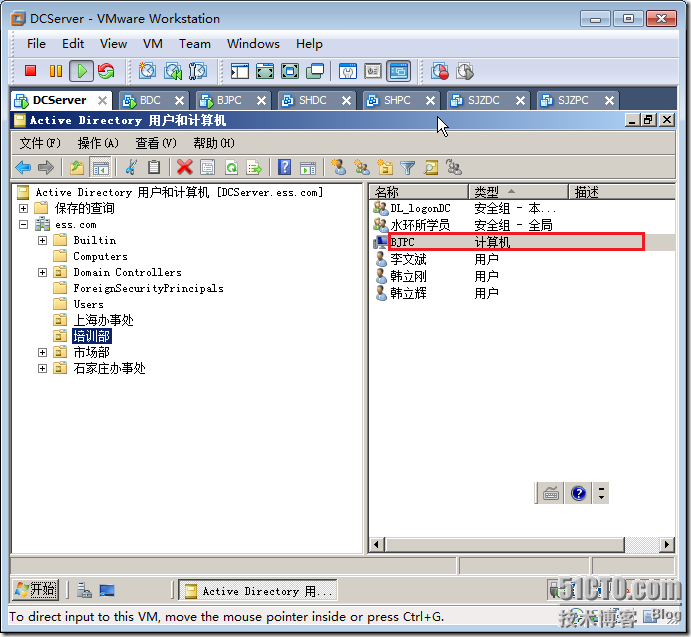
Task: Click the Record with red dot icon
Action: (x=440, y=71)
